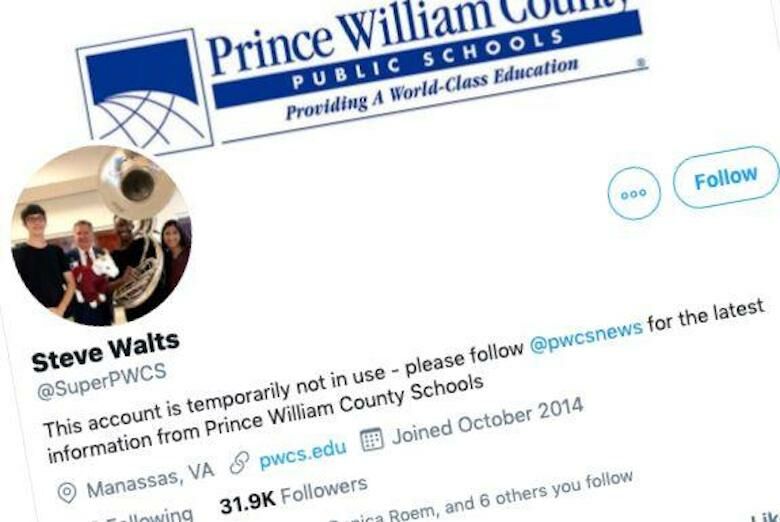Click the Manassas, VA location text

[150, 480]
